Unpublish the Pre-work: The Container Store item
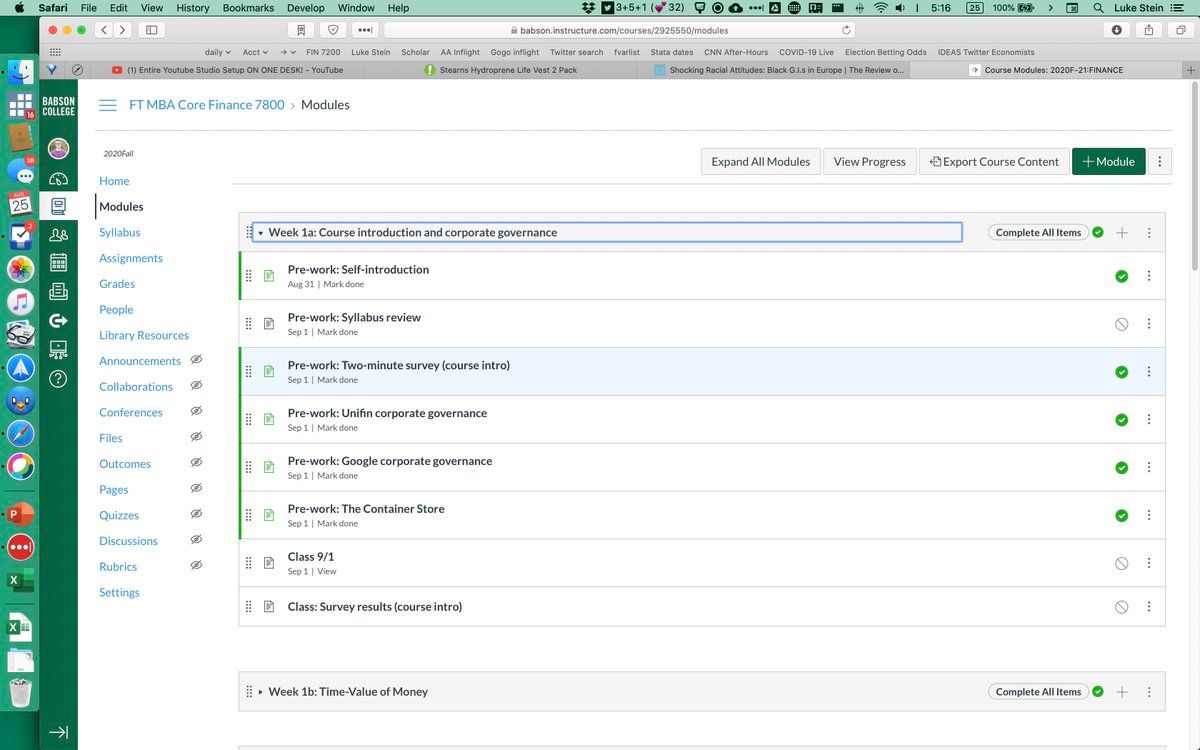Viewport: 1200px width, 750px height. 1121,516
